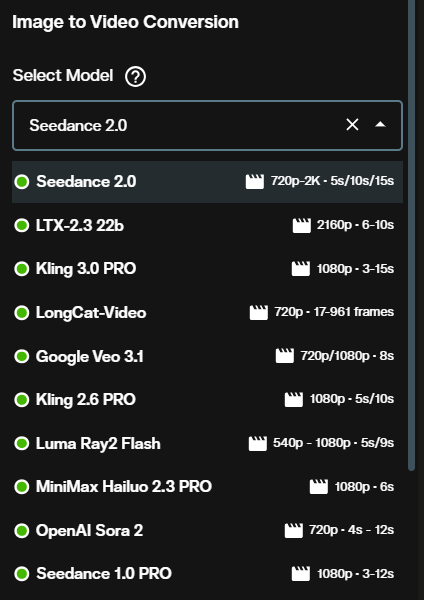
Task: Click the '720p/1080p · 8s' spec text
Action: click(x=347, y=356)
